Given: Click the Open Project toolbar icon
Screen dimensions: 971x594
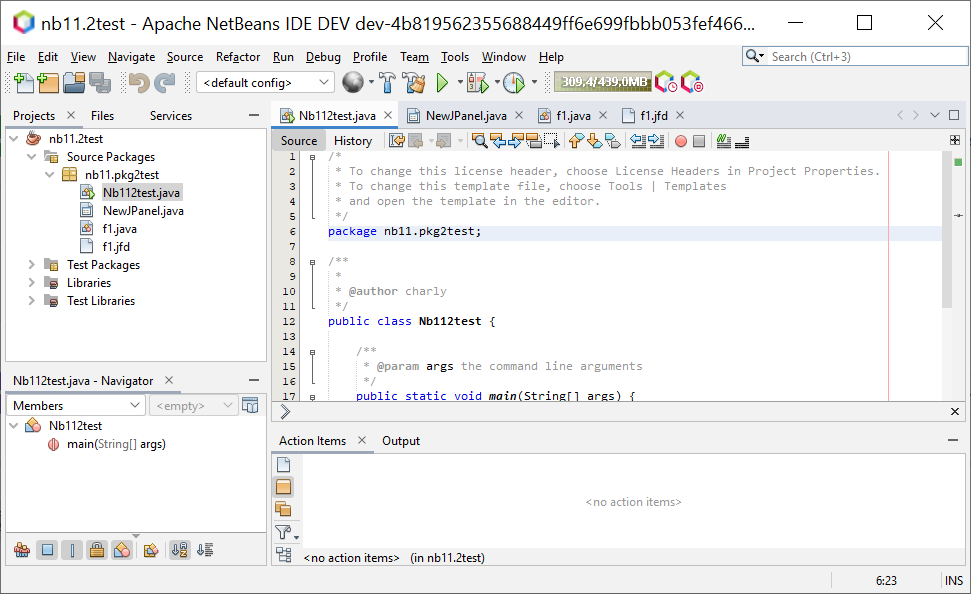Looking at the screenshot, I should (74, 82).
